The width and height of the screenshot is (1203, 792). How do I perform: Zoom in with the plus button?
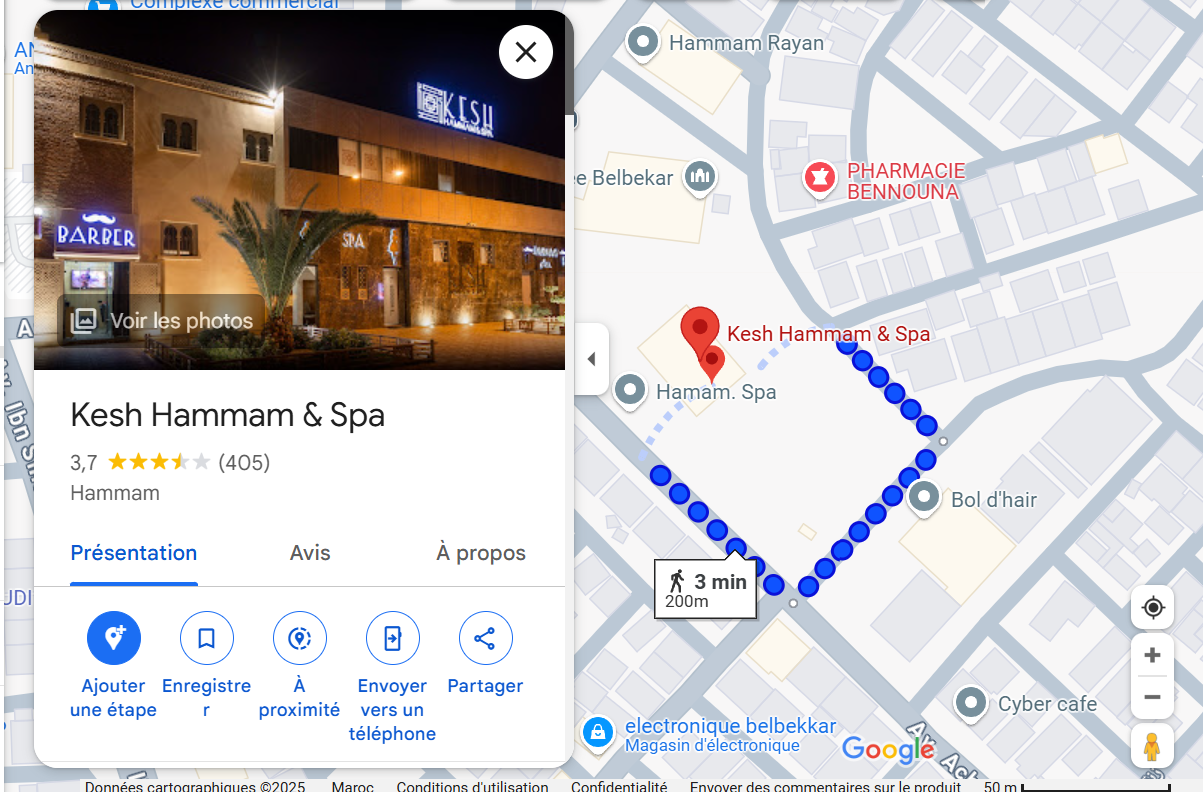coord(1153,656)
